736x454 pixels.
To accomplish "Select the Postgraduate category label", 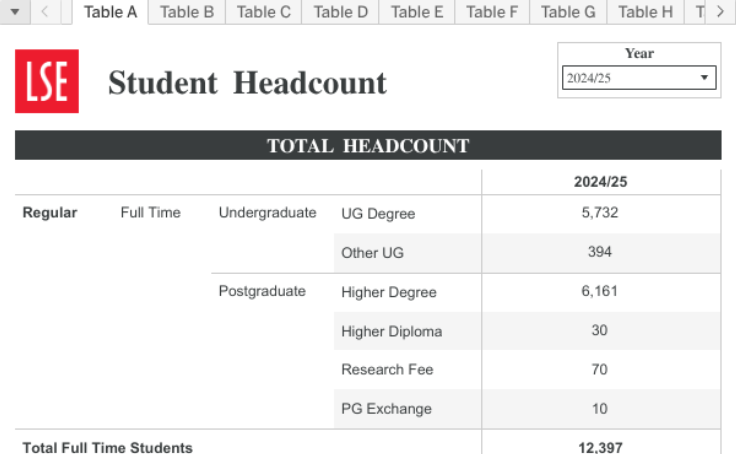I will (x=262, y=292).
